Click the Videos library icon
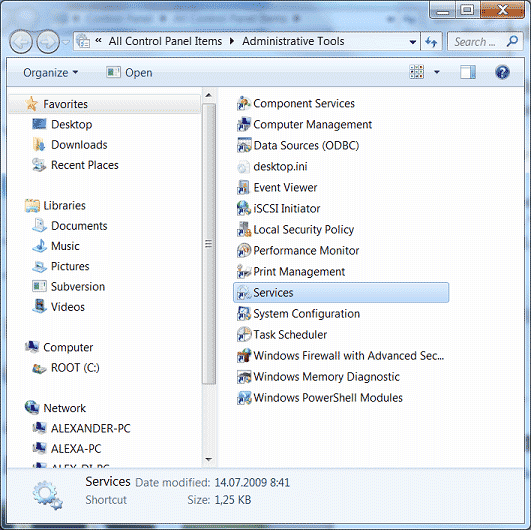 (40, 306)
